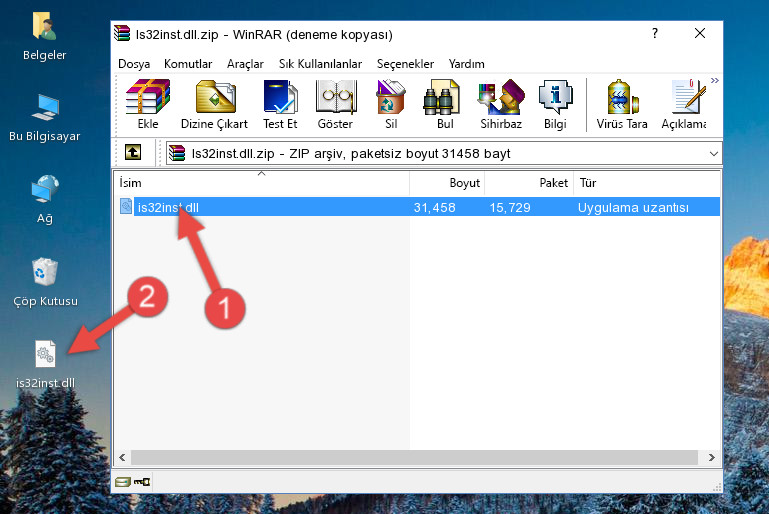Sort by Tür column header
The image size is (769, 514).
pos(647,183)
